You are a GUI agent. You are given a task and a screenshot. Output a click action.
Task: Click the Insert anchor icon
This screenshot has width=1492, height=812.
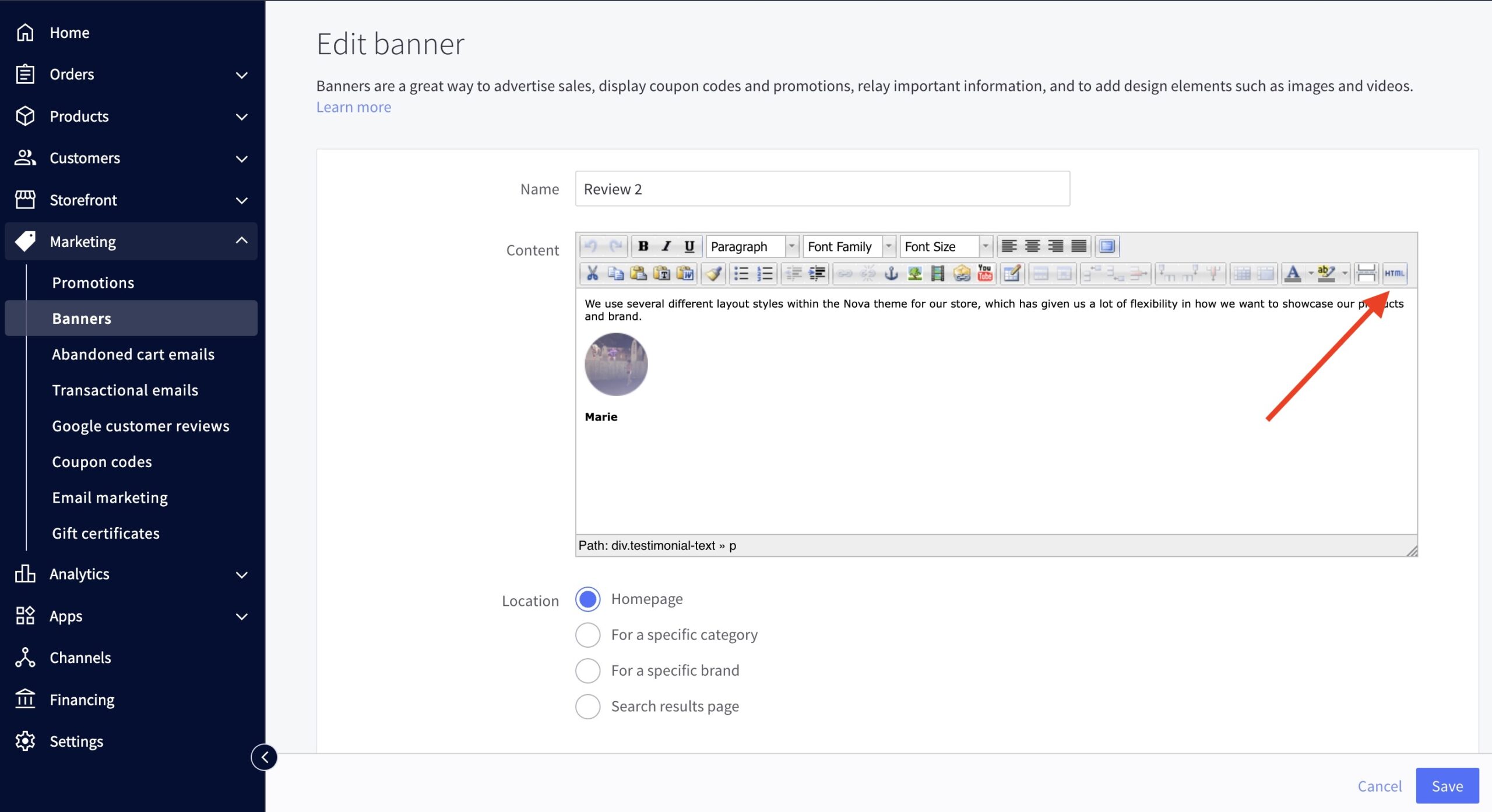click(x=891, y=273)
